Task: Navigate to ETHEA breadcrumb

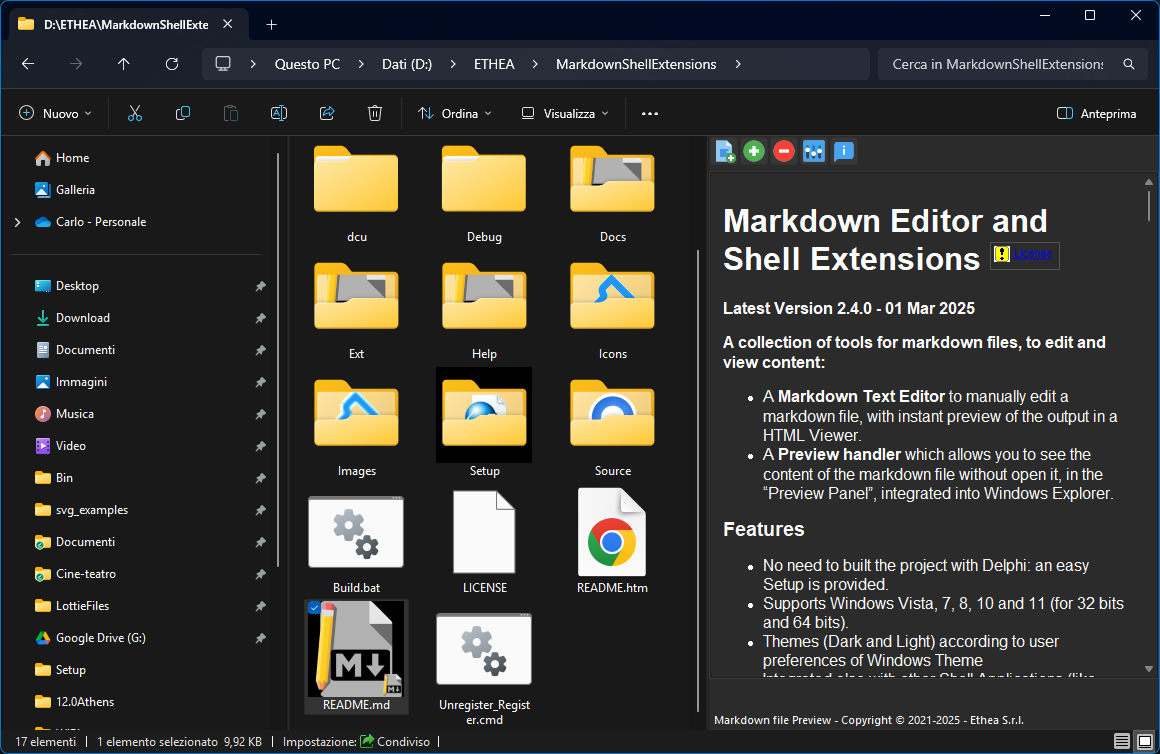Action: tap(494, 64)
